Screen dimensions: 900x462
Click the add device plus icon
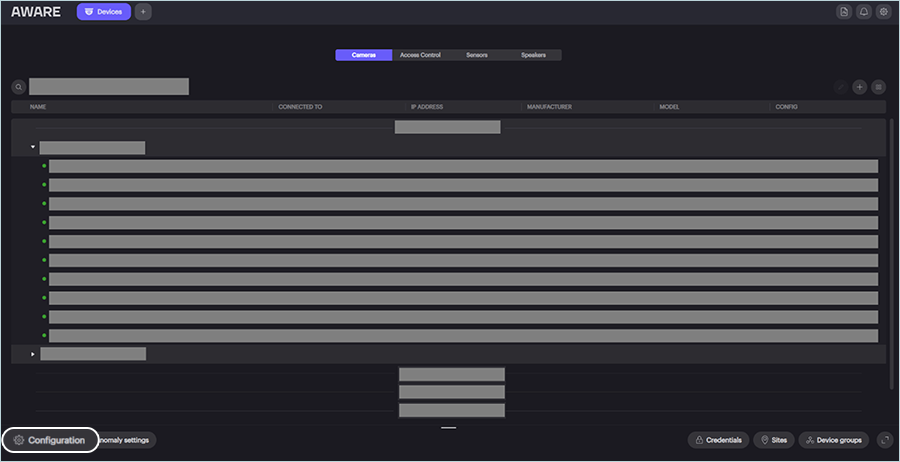[x=859, y=87]
